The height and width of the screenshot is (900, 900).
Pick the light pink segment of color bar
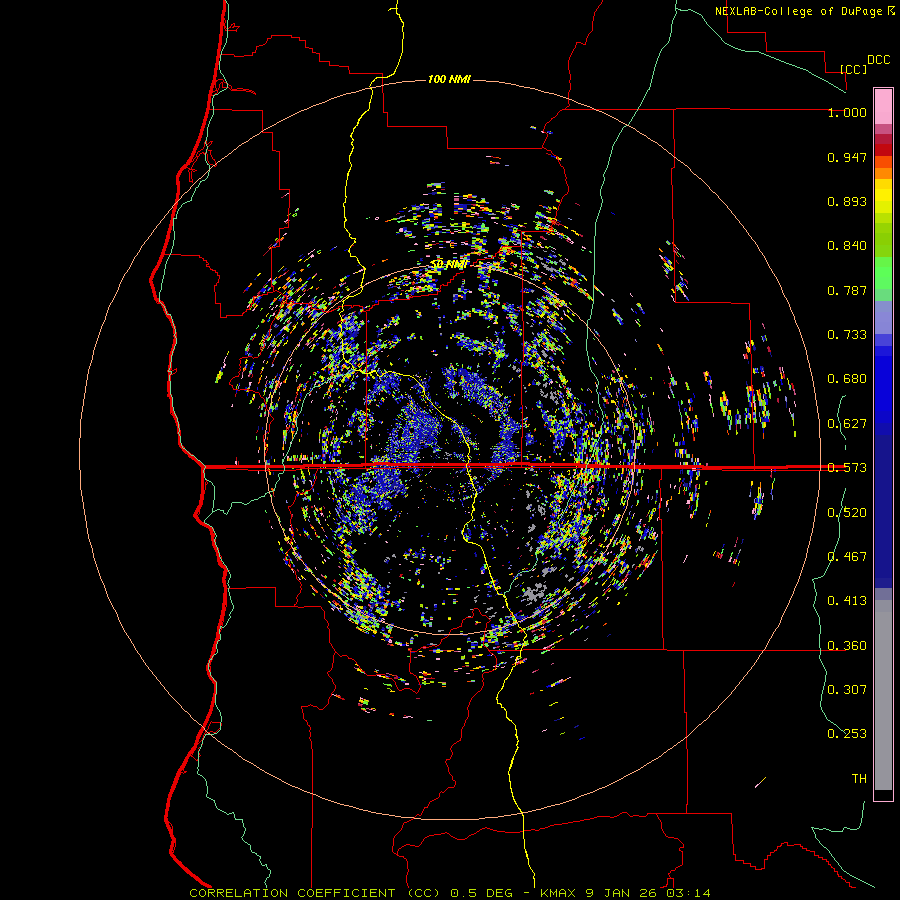(883, 106)
